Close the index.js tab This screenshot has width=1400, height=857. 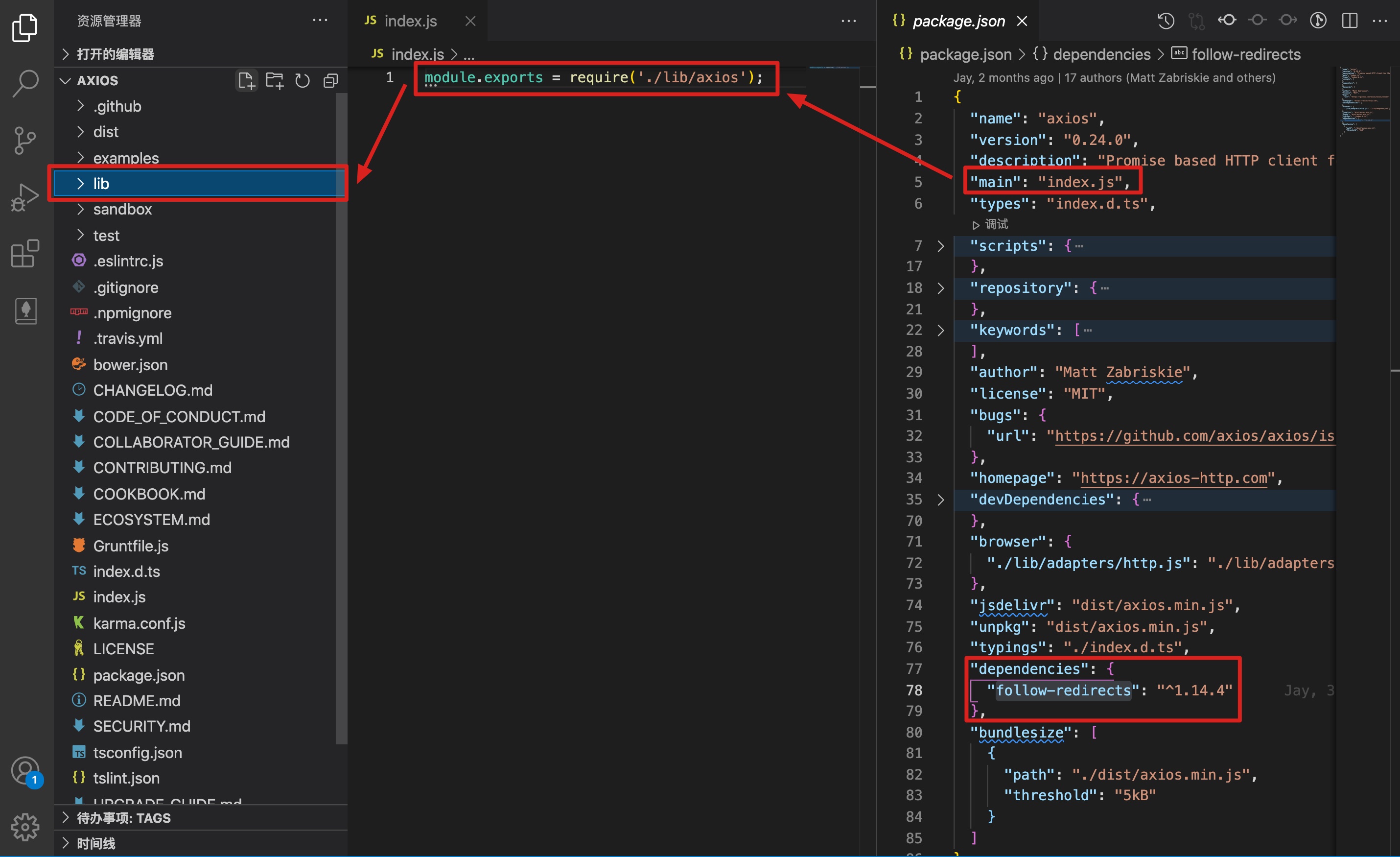click(470, 21)
